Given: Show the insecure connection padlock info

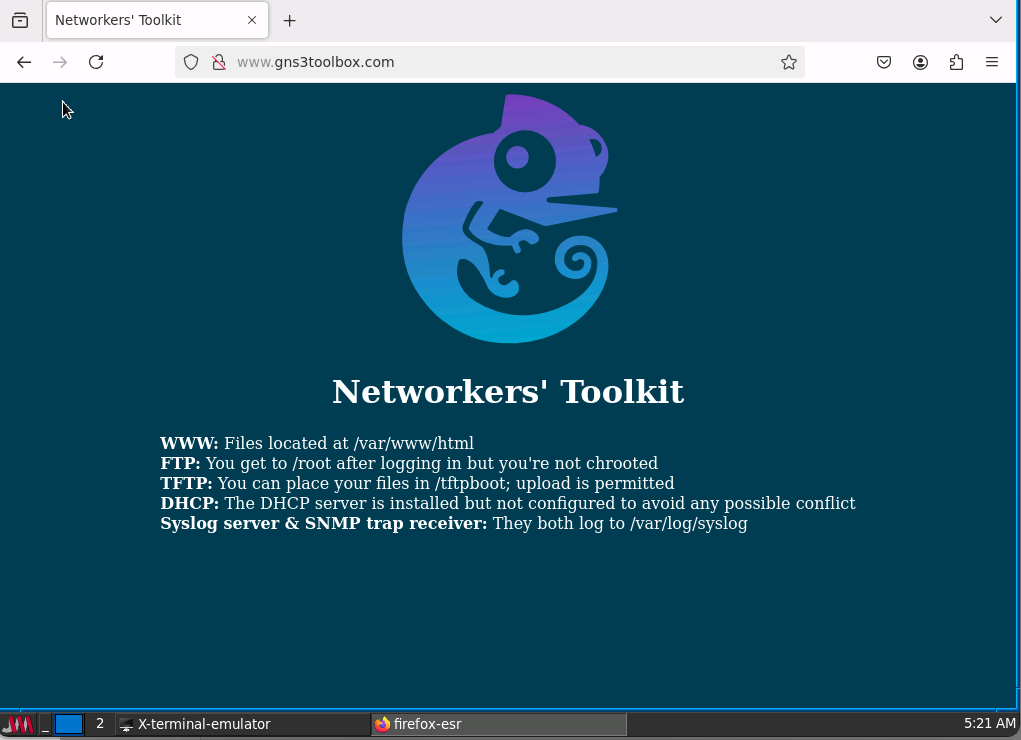Looking at the screenshot, I should click(219, 62).
